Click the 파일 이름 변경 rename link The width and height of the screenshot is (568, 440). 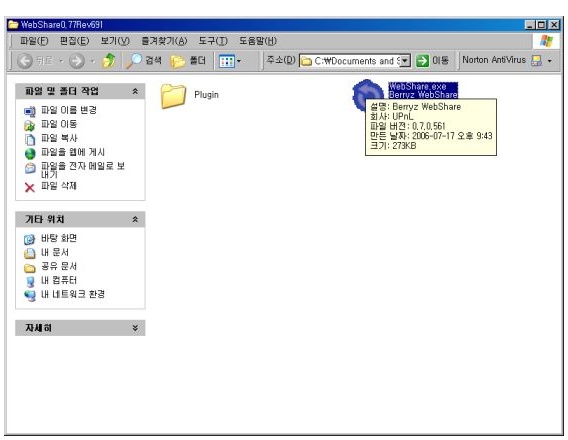69,110
